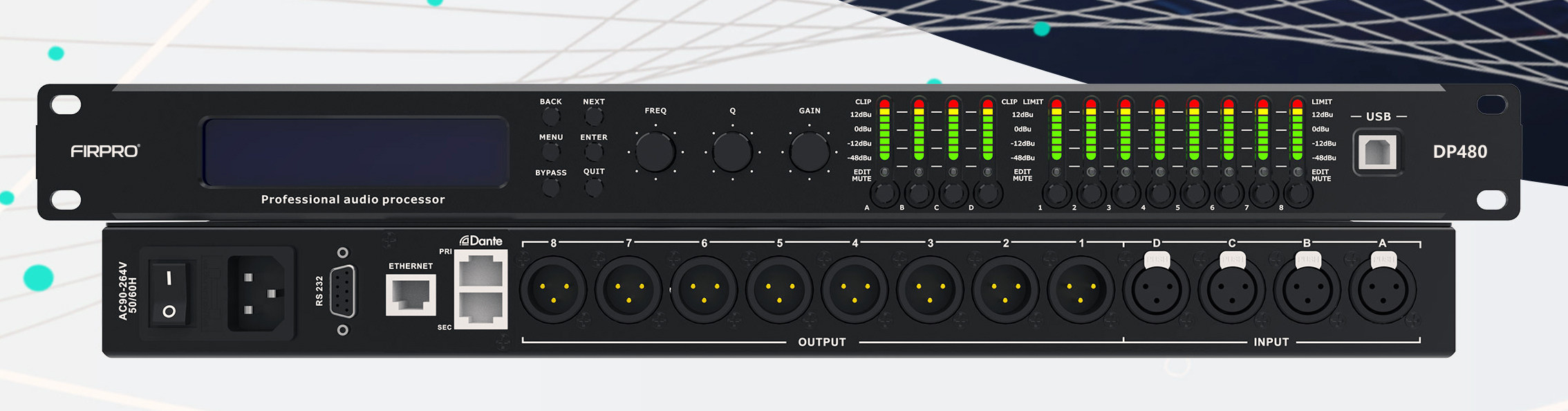Push the QUIT button

point(594,186)
